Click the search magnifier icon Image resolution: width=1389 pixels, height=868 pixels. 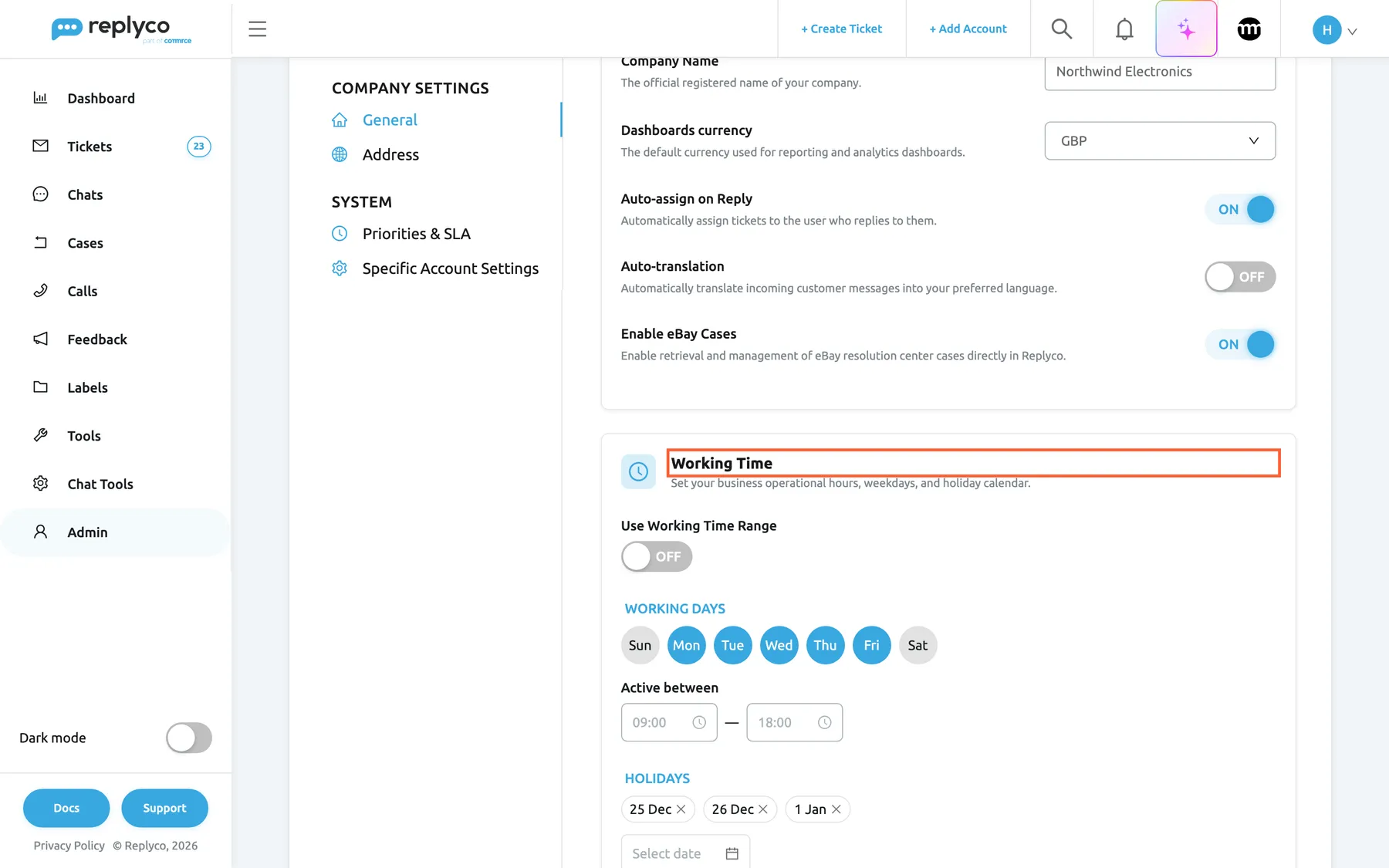point(1062,29)
